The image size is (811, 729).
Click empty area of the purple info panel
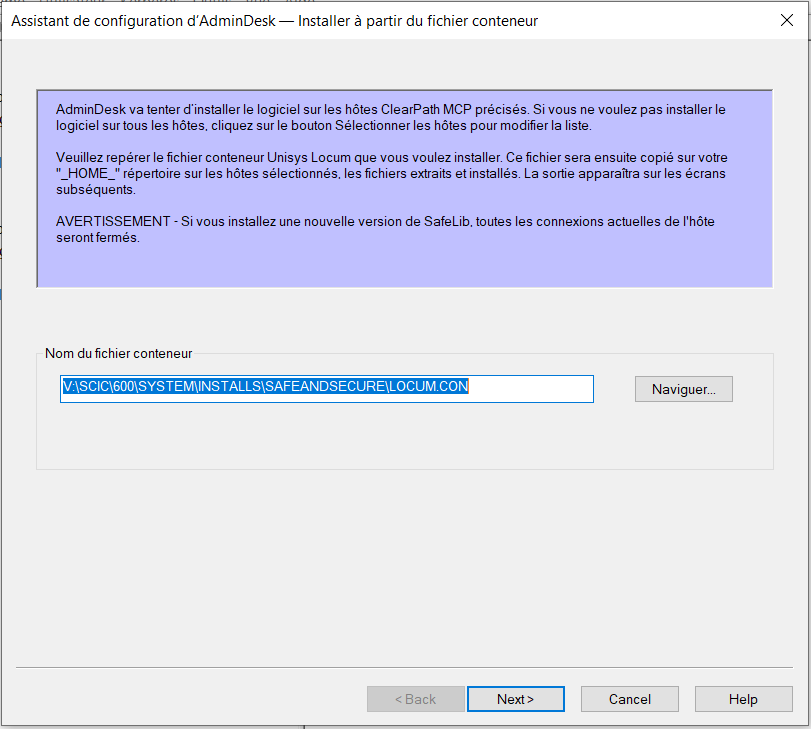click(400, 266)
